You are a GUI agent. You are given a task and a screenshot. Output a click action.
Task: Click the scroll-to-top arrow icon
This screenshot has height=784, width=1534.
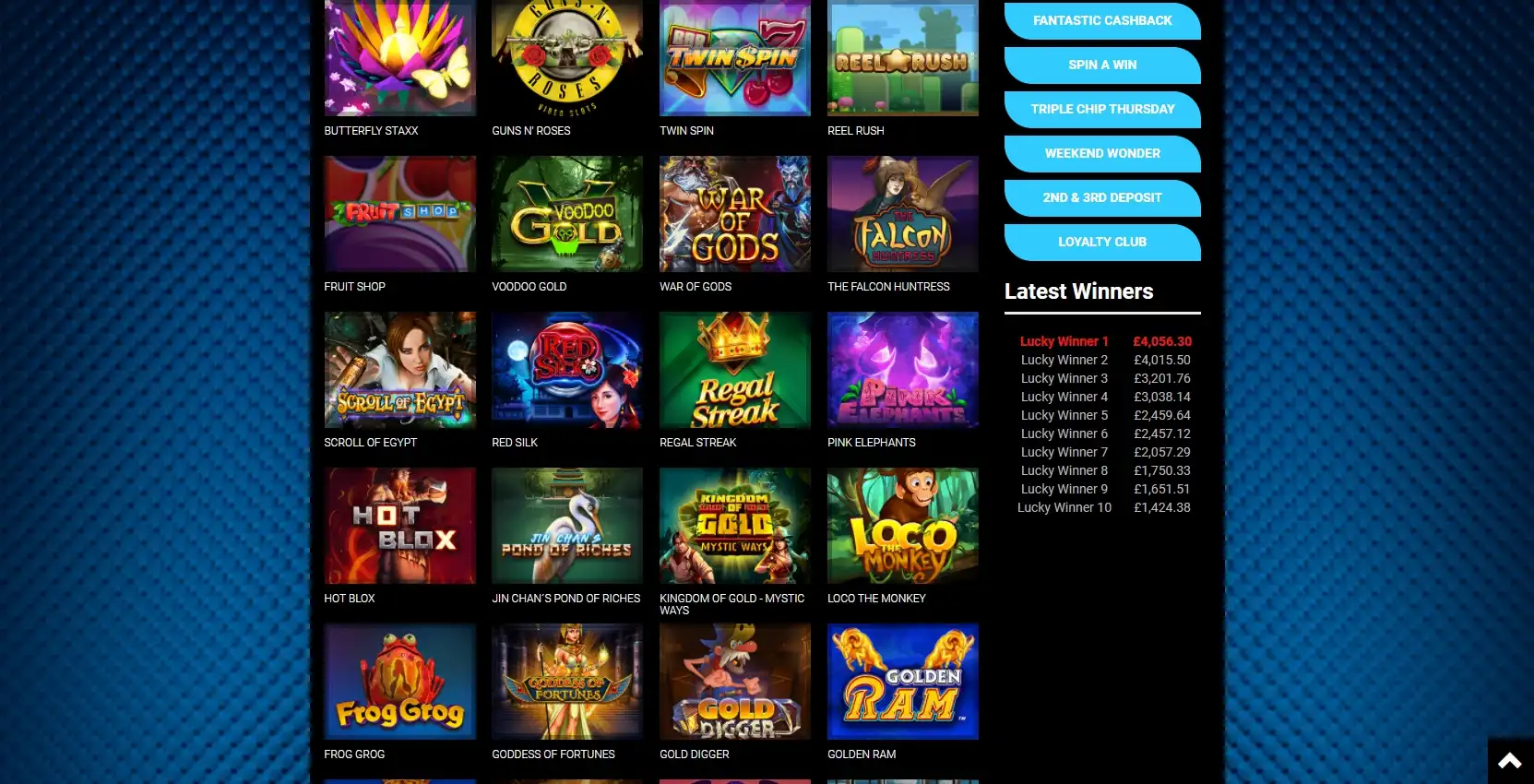tap(1510, 761)
